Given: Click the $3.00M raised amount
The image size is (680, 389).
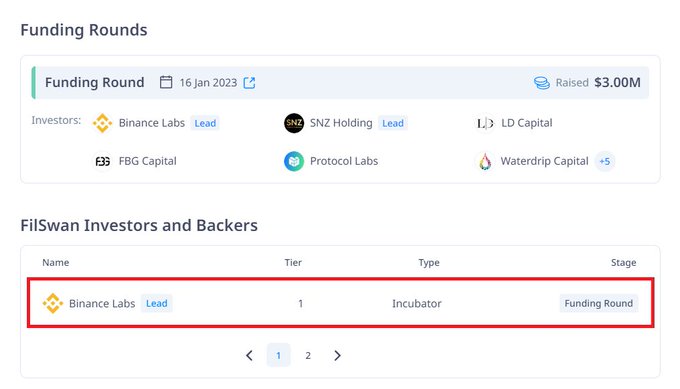Looking at the screenshot, I should [617, 82].
